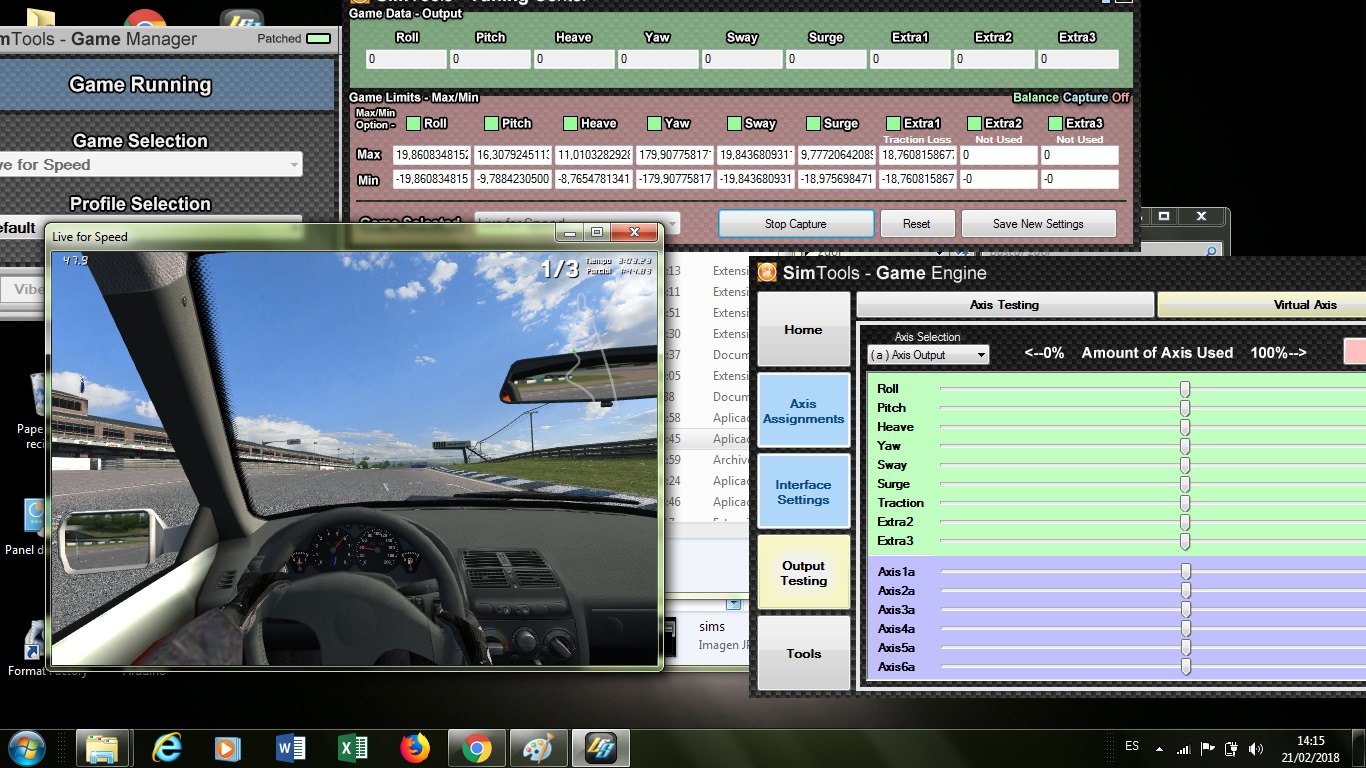Toggle Balance Capture Off indicator

click(x=1071, y=97)
